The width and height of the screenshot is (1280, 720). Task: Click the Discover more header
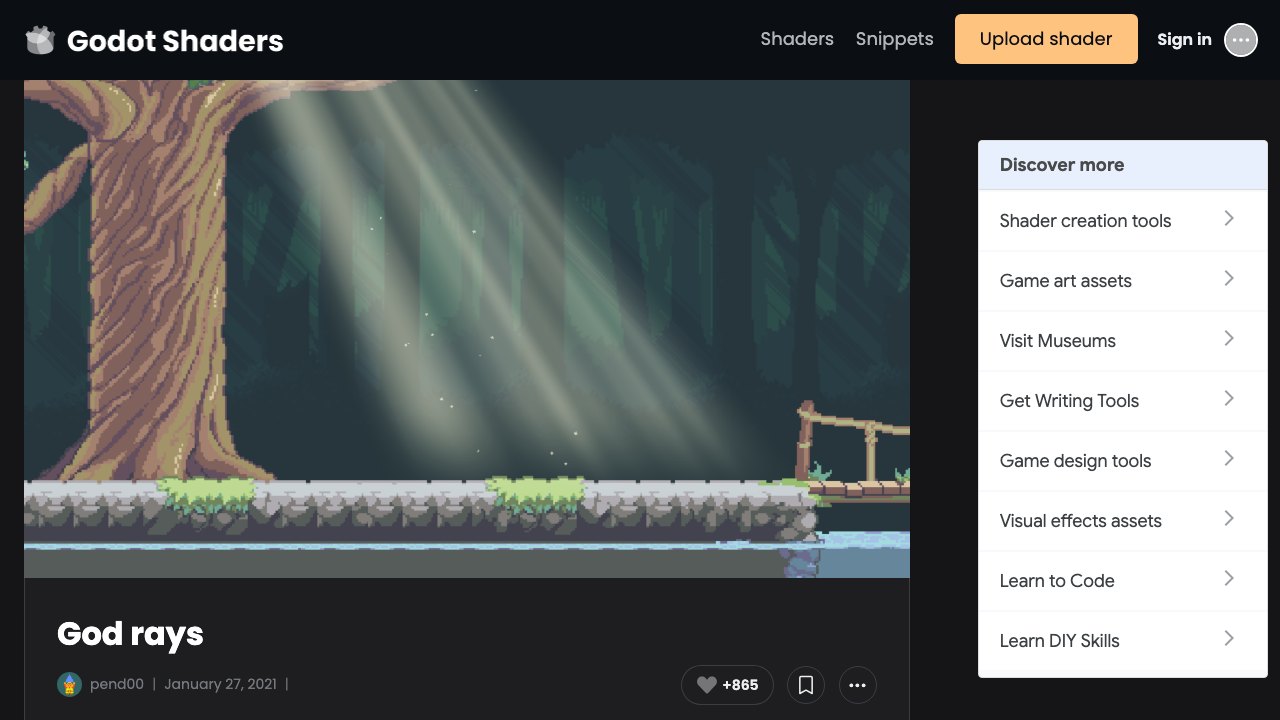click(x=1123, y=165)
